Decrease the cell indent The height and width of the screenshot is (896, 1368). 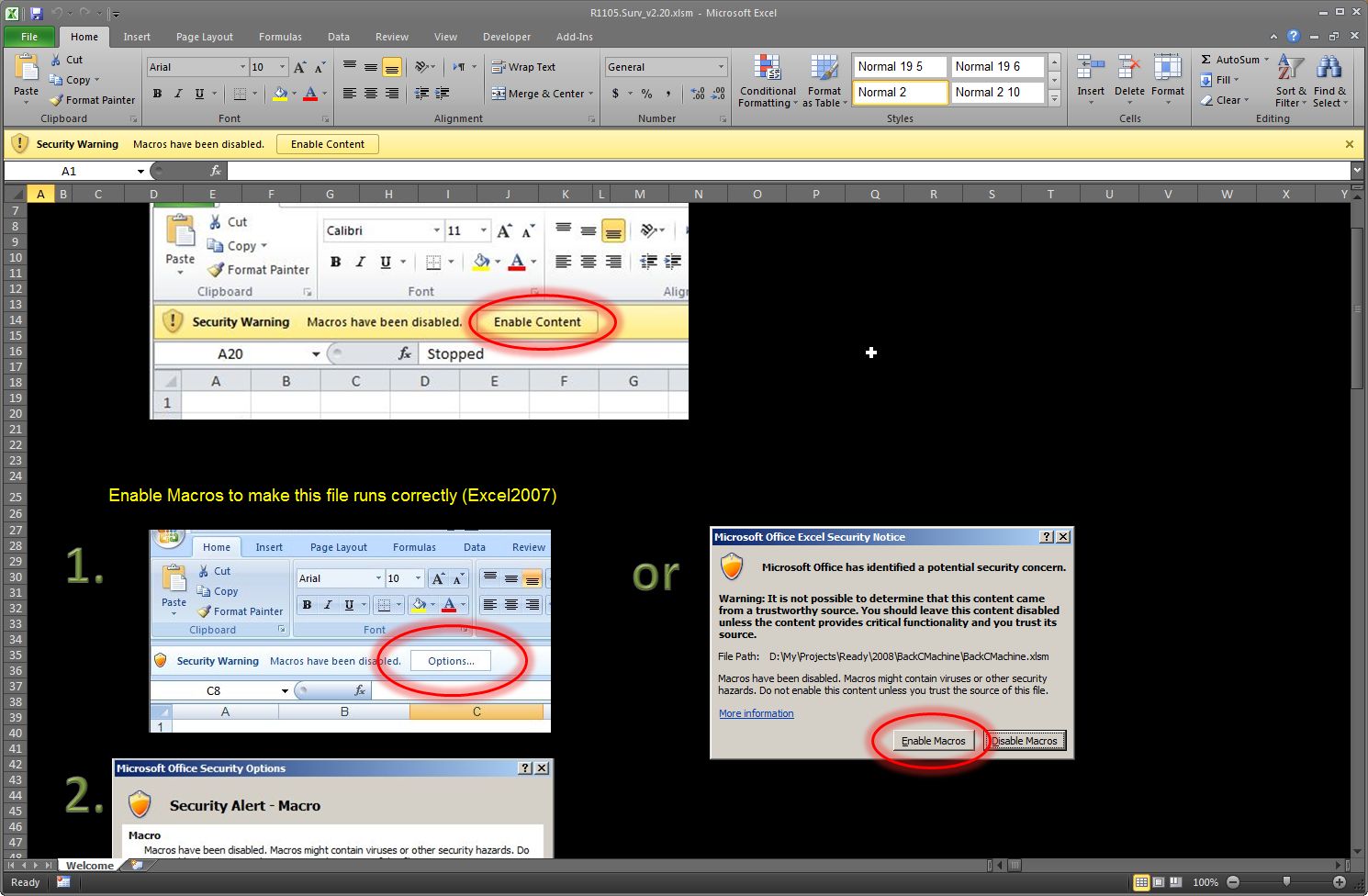(421, 94)
